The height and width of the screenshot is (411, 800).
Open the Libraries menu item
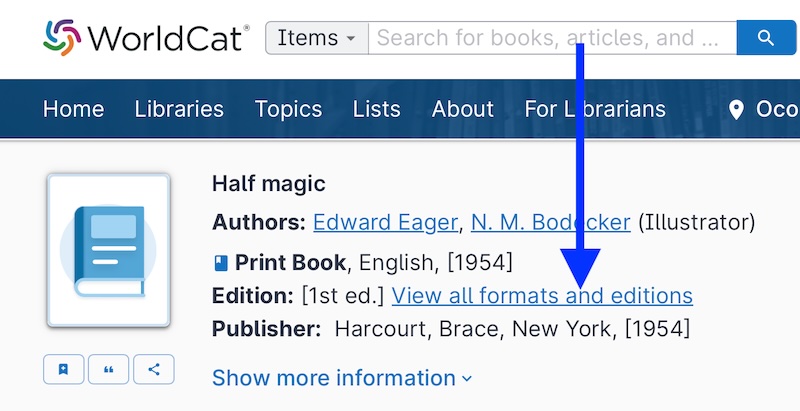click(x=179, y=109)
